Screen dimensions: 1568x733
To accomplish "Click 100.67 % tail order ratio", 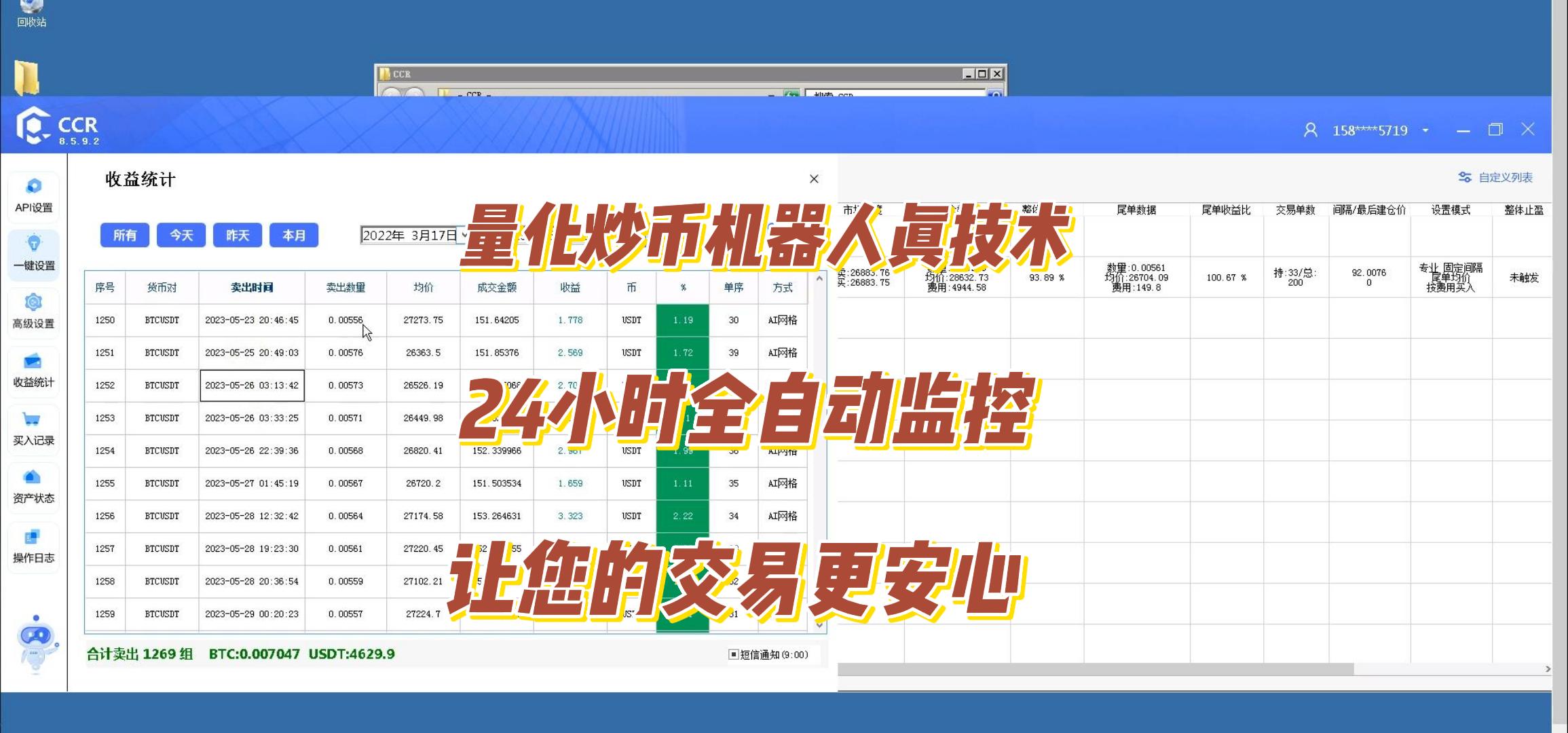I will (x=1226, y=278).
